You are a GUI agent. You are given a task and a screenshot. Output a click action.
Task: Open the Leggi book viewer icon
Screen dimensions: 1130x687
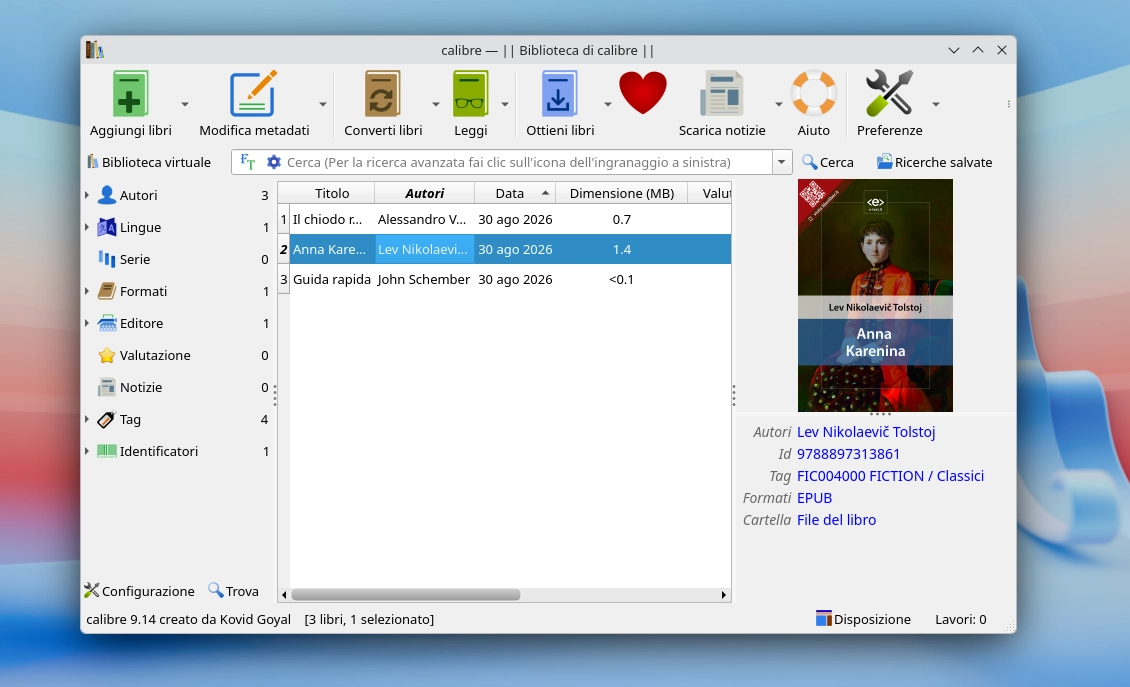click(x=471, y=94)
